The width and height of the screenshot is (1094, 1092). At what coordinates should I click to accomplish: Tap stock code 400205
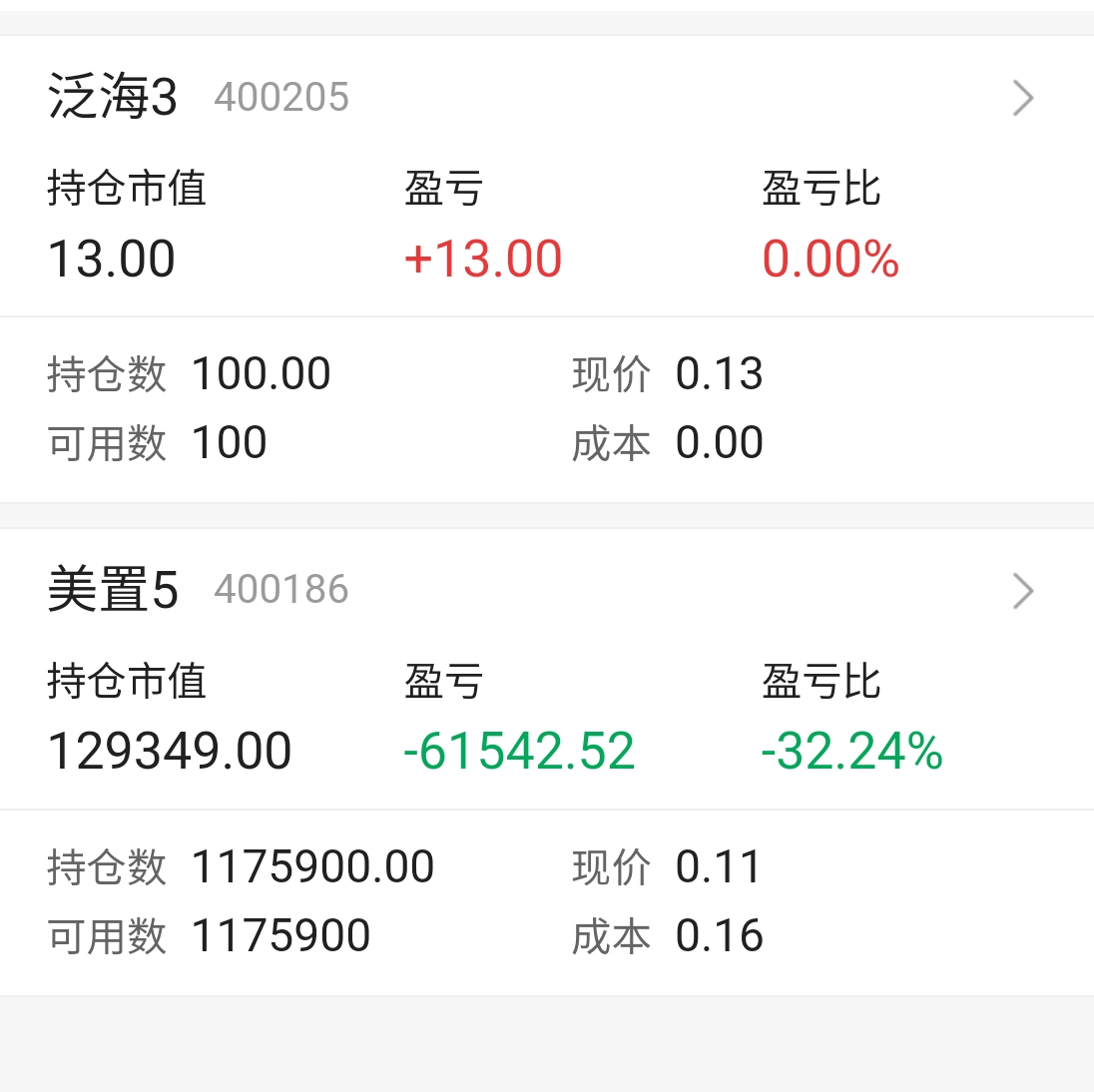(x=281, y=97)
